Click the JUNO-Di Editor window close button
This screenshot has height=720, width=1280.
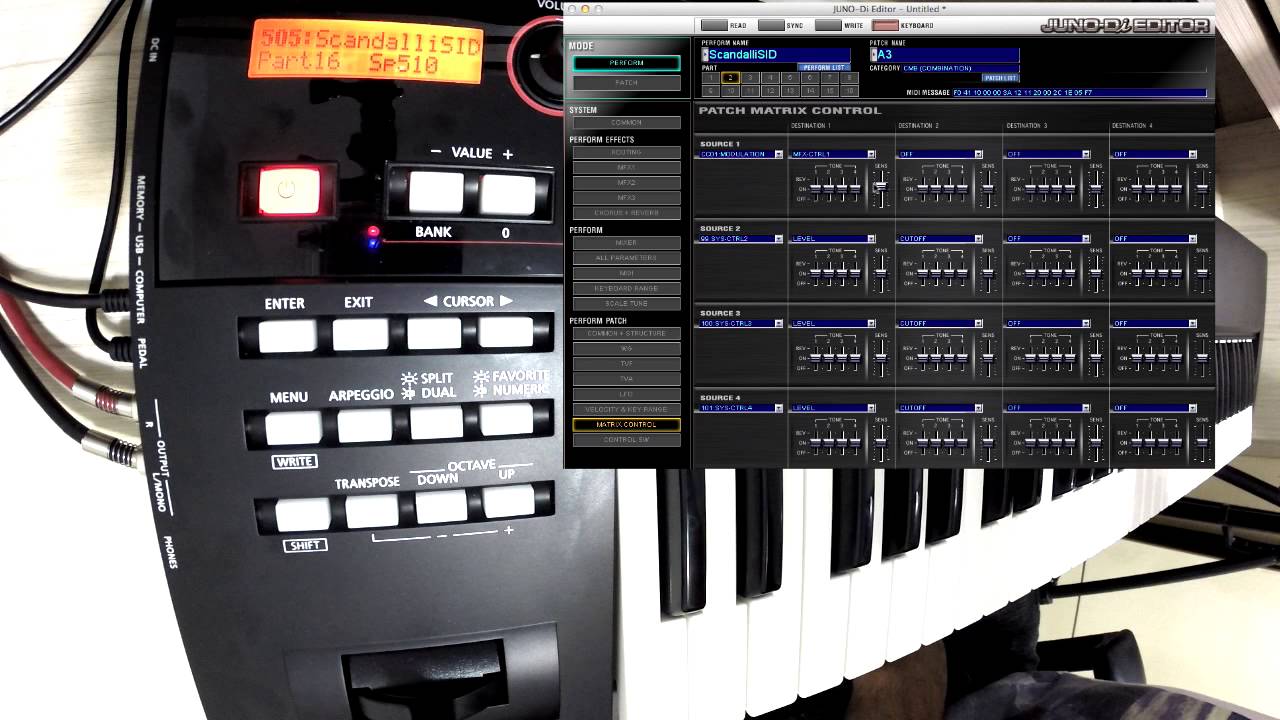[572, 9]
